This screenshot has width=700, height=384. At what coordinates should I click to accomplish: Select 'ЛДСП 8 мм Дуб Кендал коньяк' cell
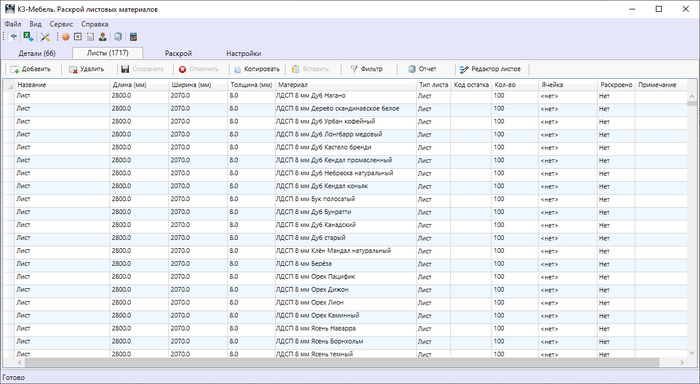tap(346, 187)
